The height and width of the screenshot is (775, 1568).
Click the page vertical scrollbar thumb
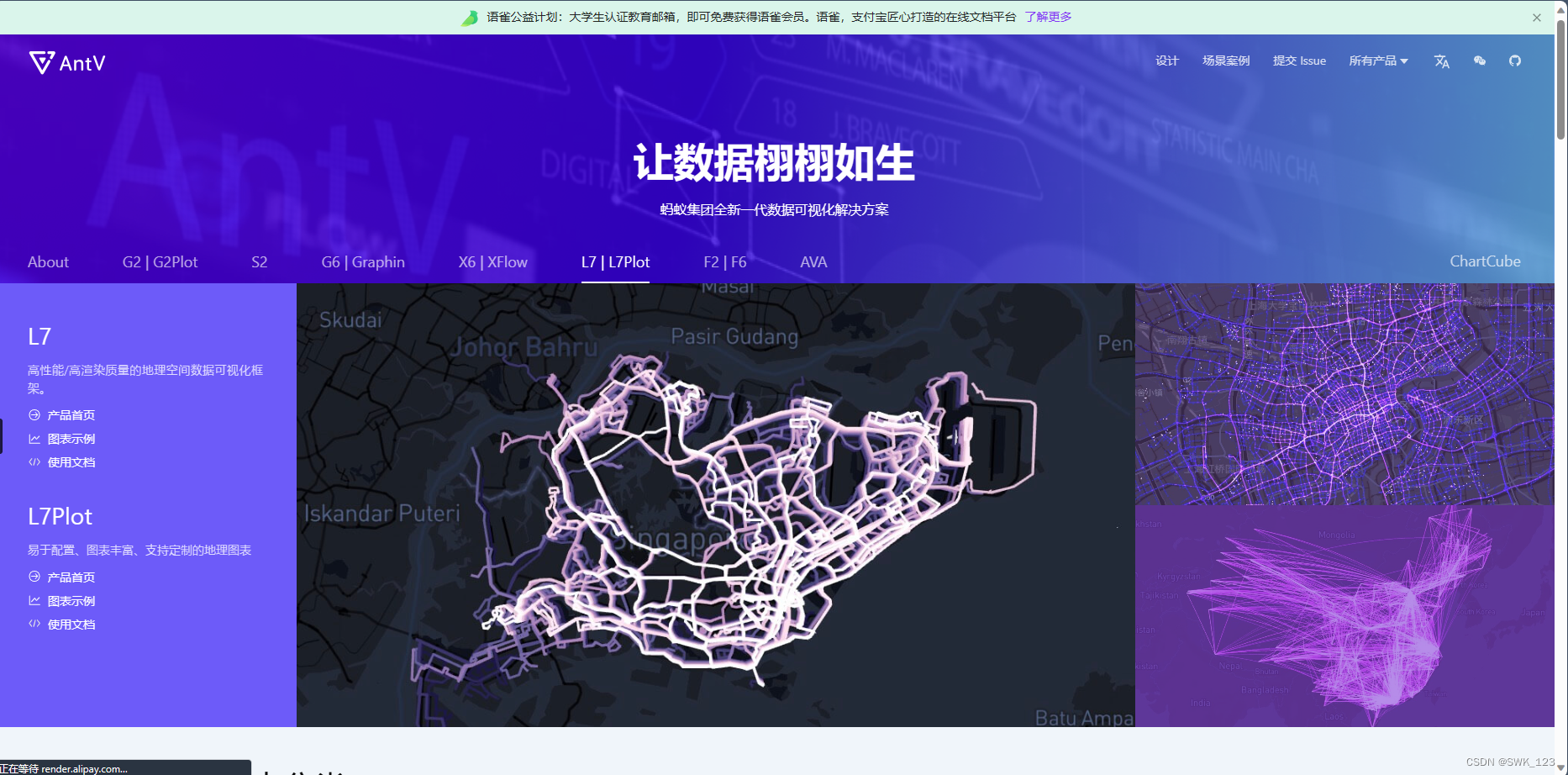point(1561,80)
